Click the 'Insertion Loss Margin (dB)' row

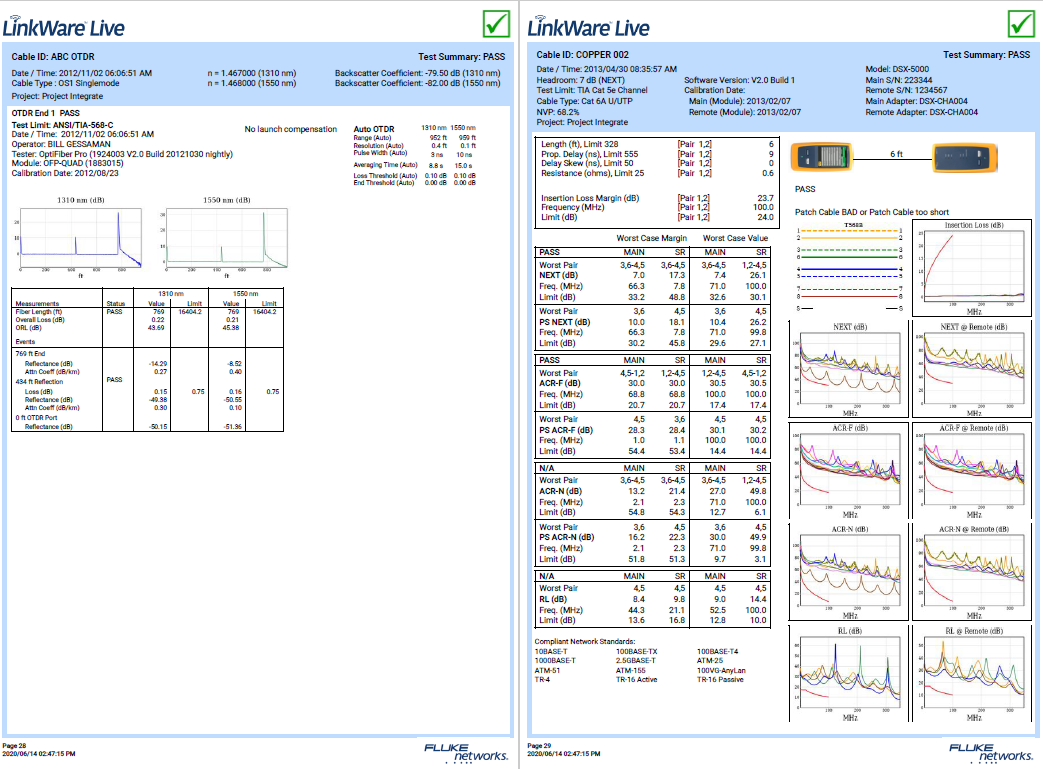(x=657, y=198)
